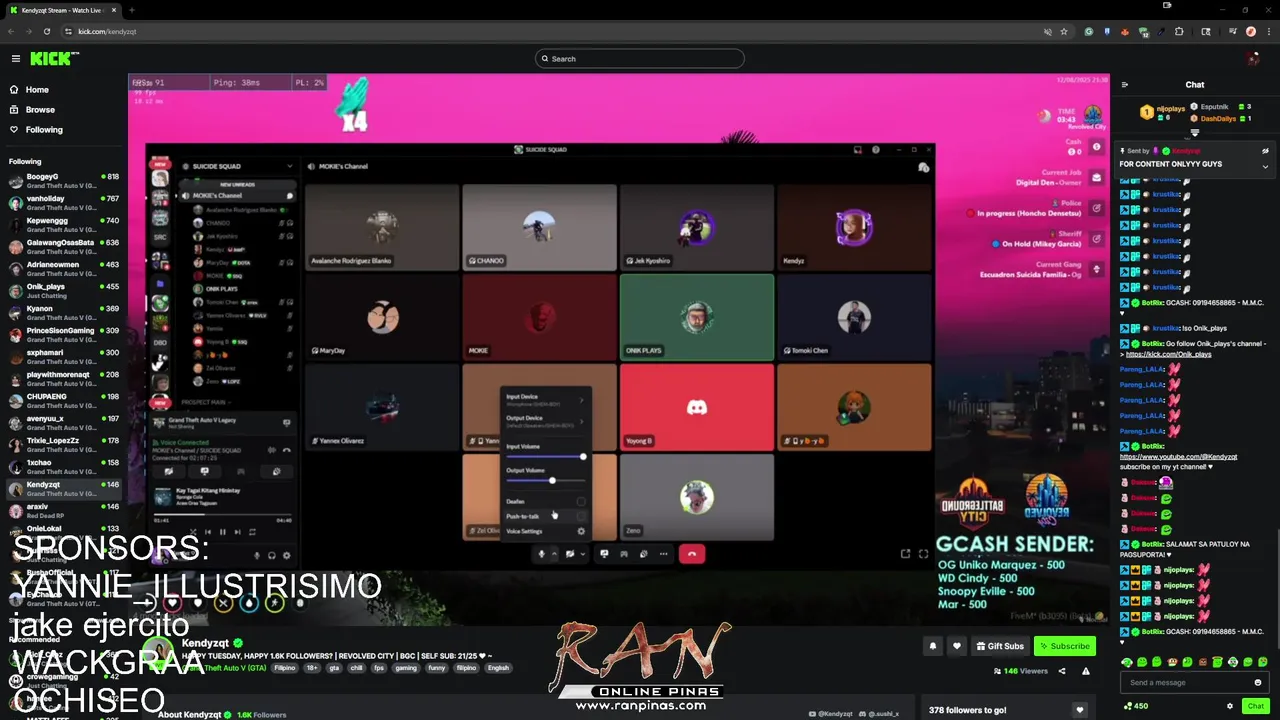Click the report warning triangle icon
Image resolution: width=1280 pixels, height=720 pixels.
coord(1085,671)
